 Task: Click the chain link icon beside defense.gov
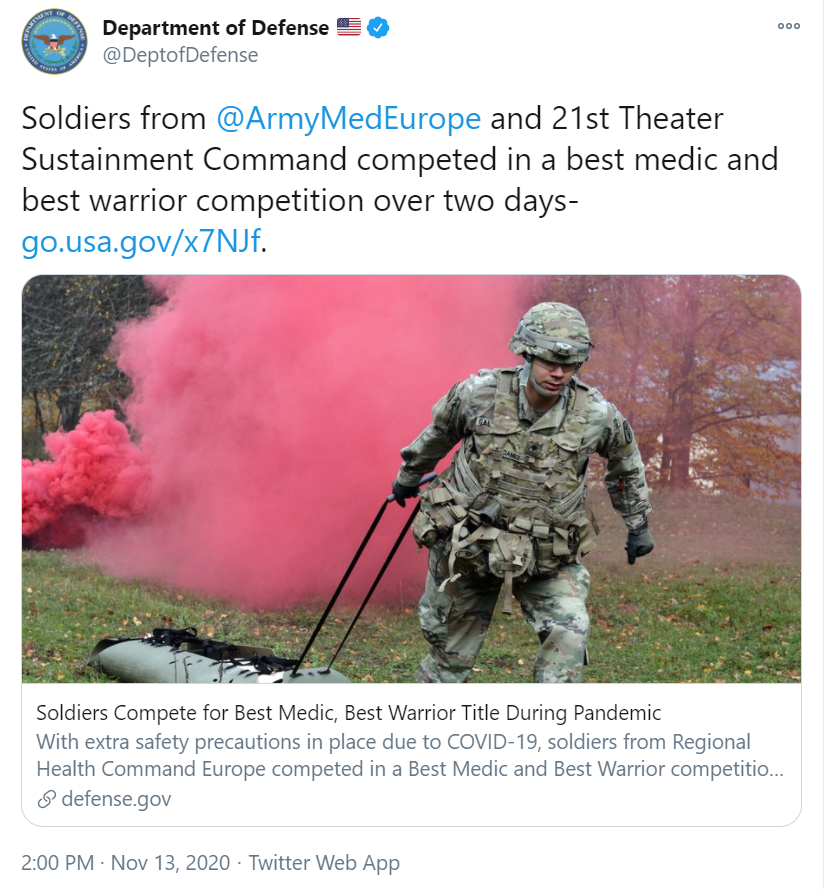point(46,799)
